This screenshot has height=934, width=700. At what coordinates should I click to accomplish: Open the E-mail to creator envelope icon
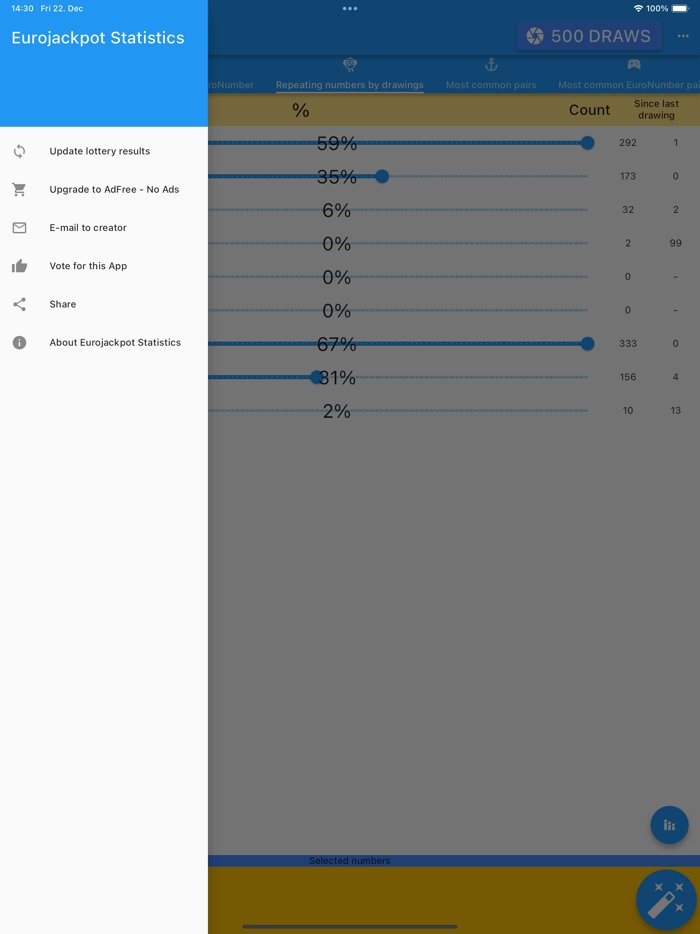pyautogui.click(x=18, y=227)
